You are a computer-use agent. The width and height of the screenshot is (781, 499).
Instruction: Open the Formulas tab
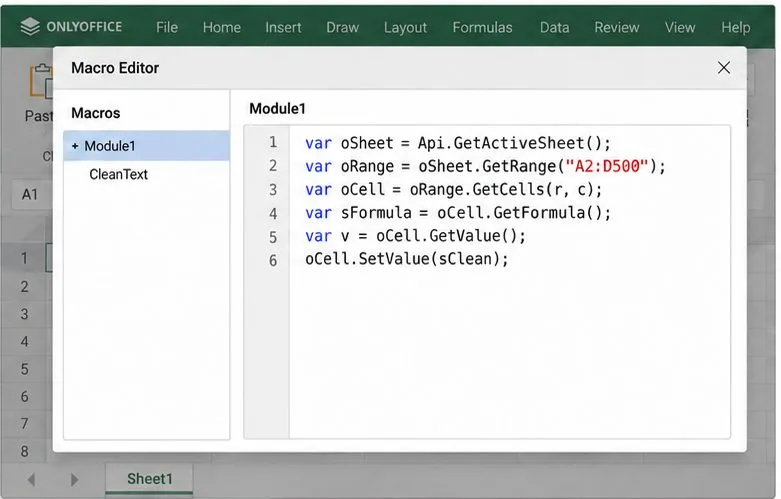pos(482,27)
